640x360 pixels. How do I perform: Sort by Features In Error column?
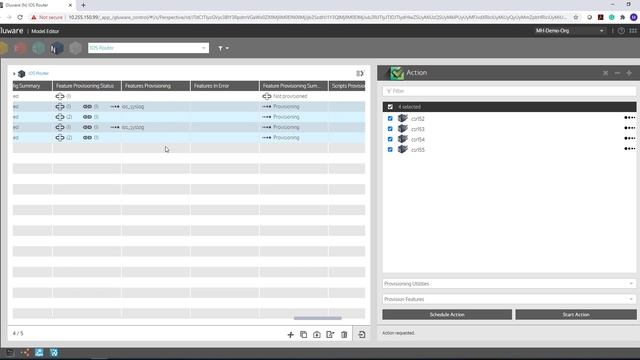point(224,86)
